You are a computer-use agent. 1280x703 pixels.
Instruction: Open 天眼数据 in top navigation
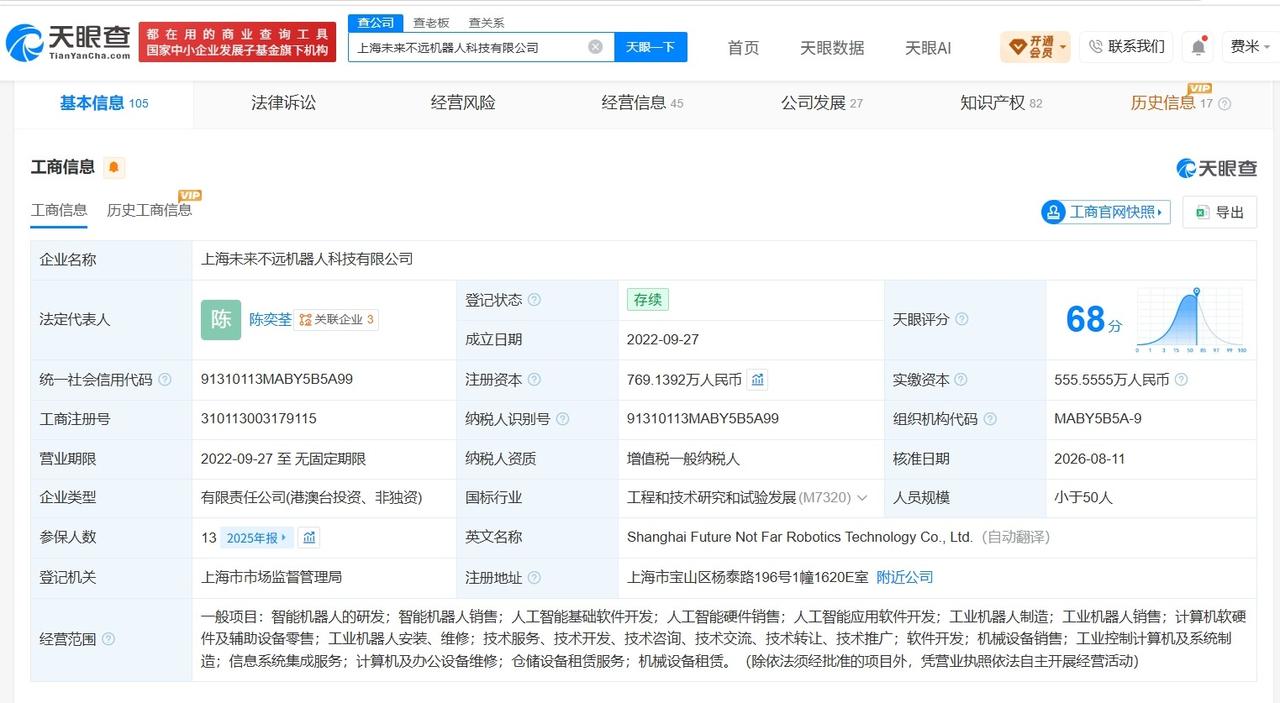832,47
